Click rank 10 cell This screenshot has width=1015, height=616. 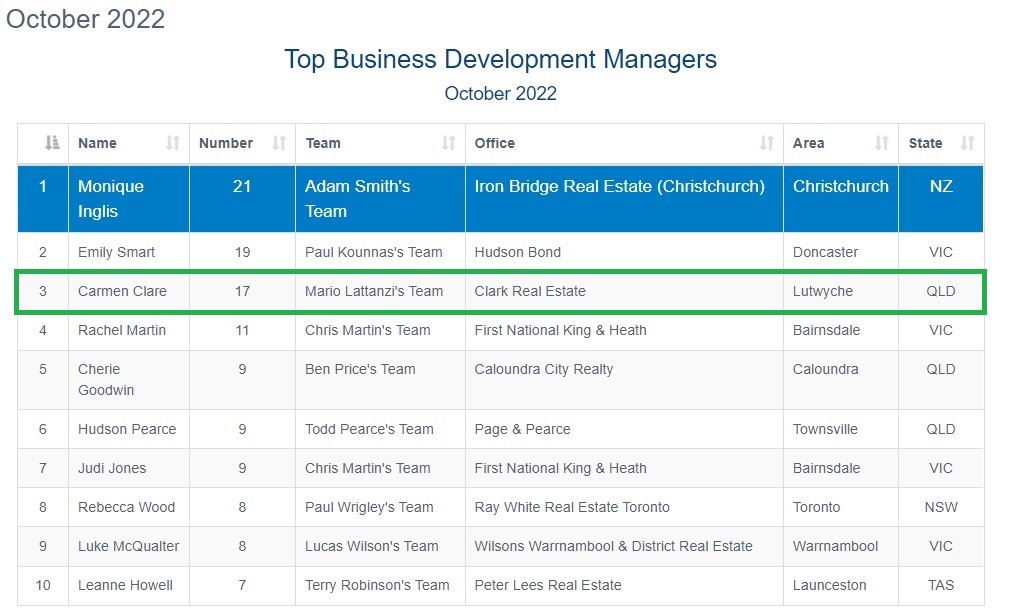[x=43, y=586]
